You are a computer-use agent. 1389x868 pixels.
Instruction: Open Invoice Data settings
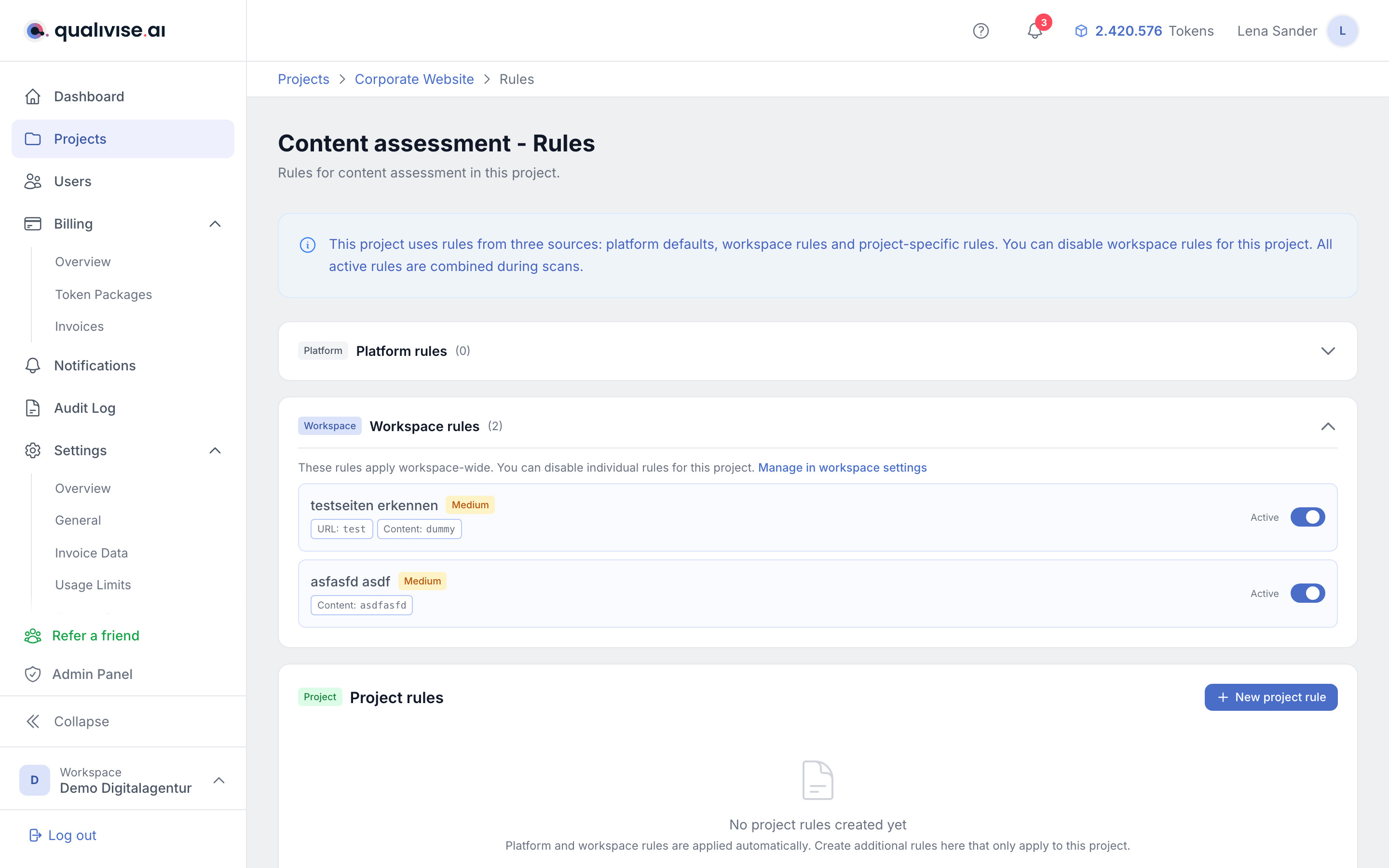coord(91,553)
